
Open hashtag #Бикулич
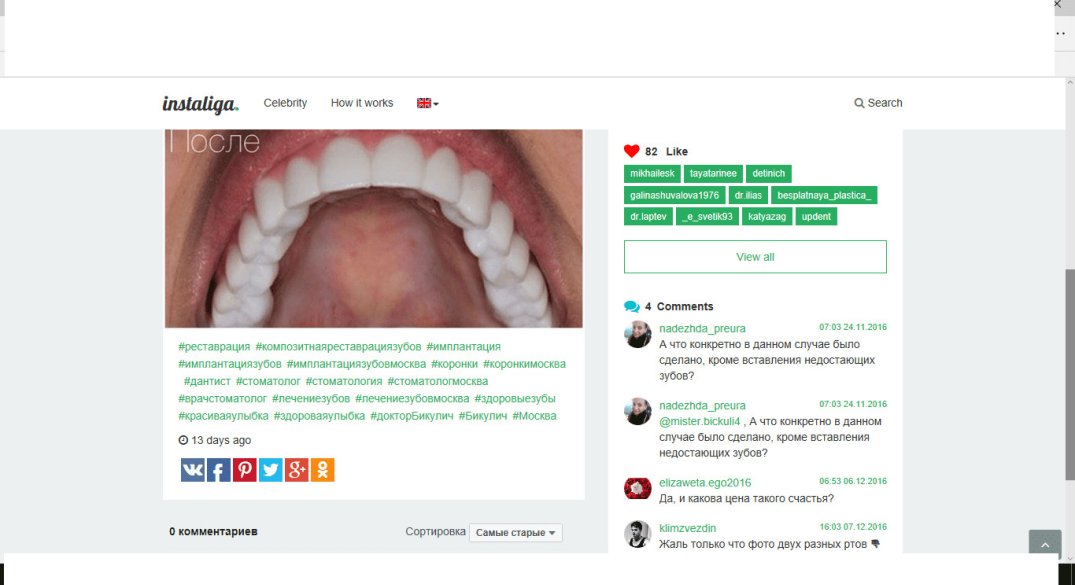point(483,416)
